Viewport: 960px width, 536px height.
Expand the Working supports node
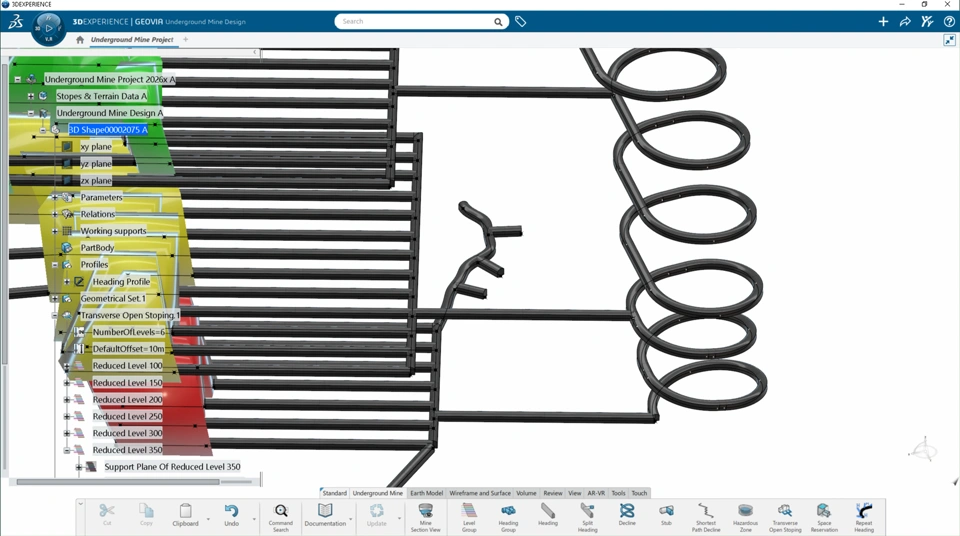pos(54,231)
